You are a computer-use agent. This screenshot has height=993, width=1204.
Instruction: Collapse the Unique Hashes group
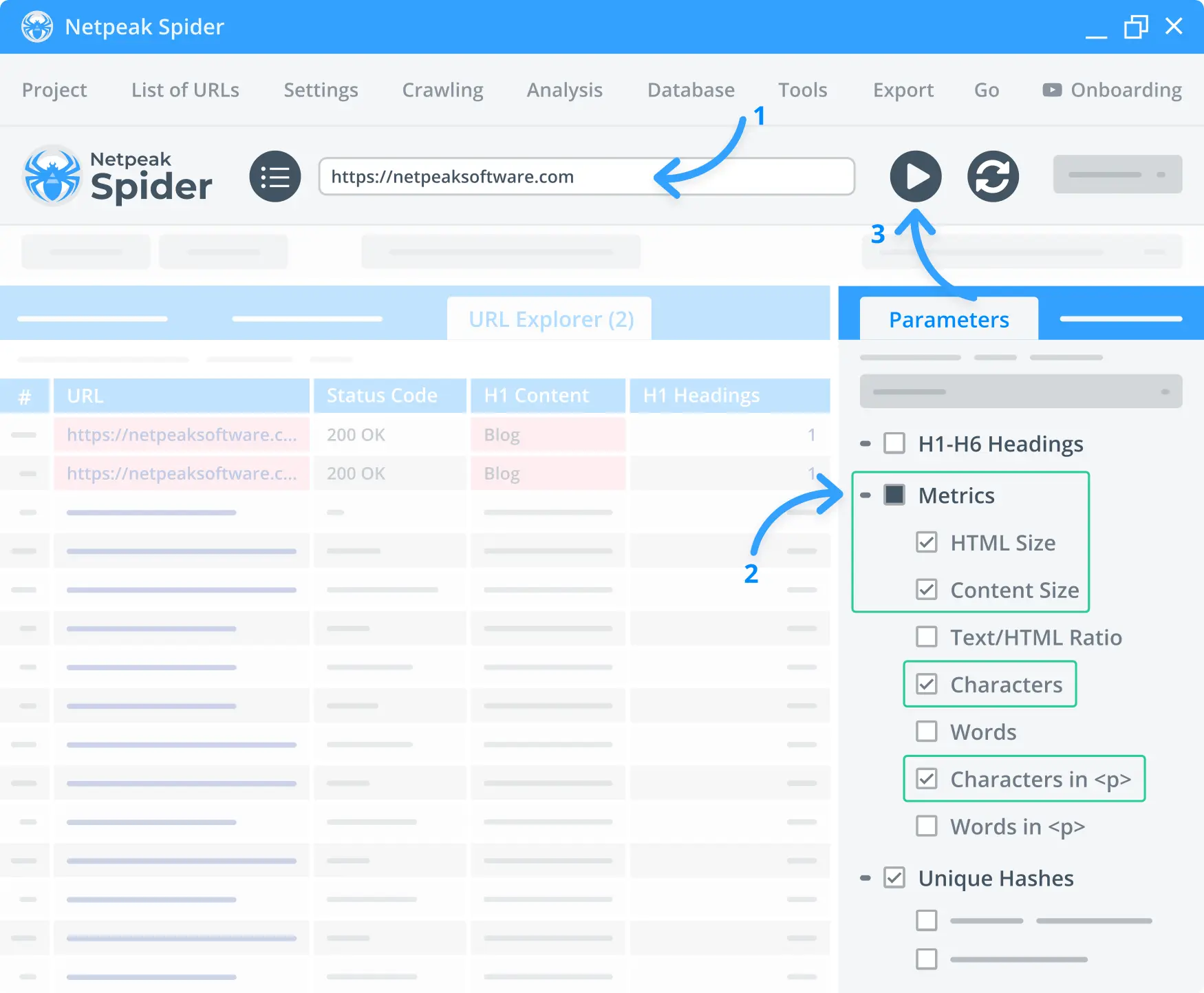866,878
